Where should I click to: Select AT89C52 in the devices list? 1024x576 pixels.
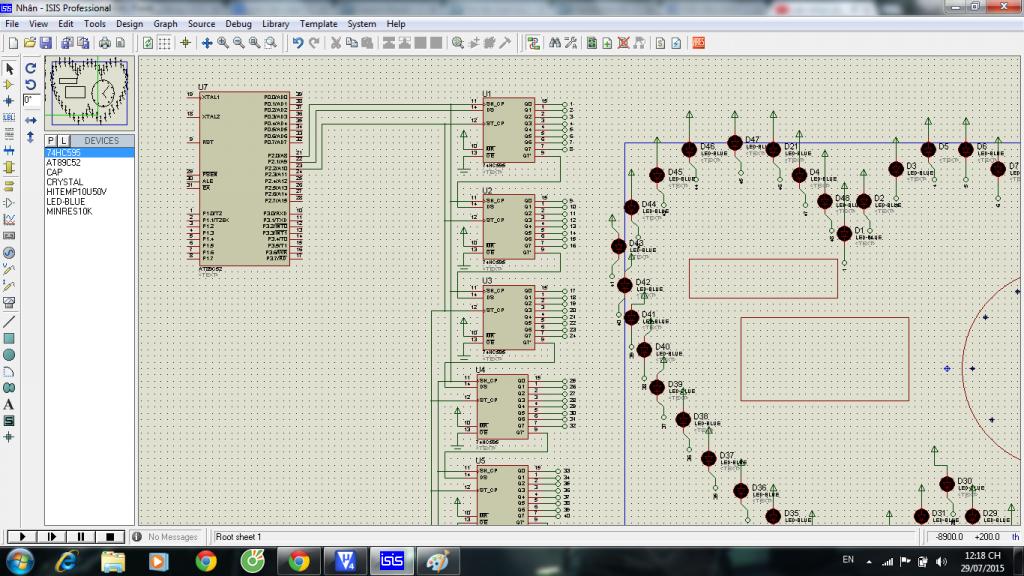63,162
